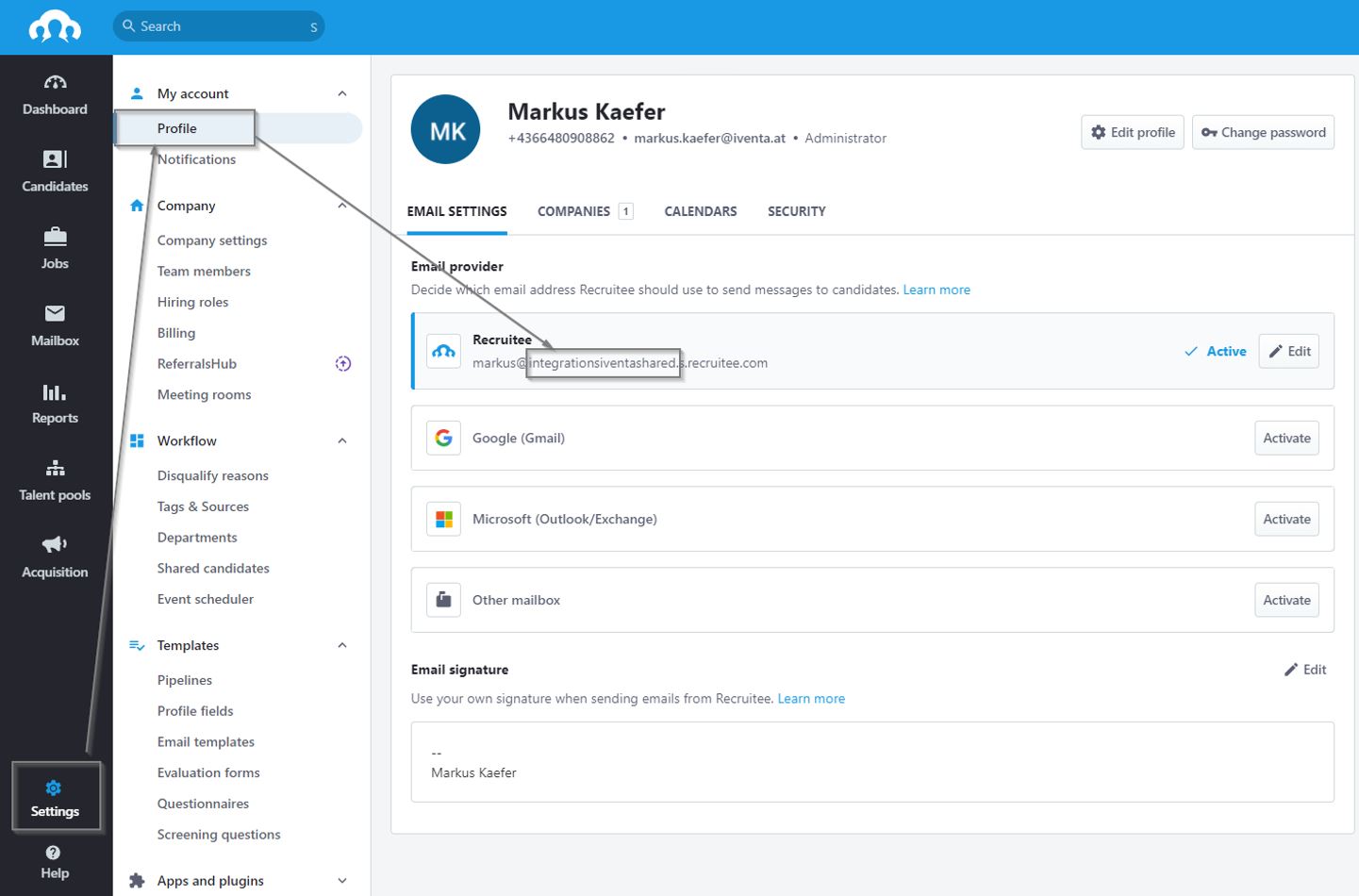
Task: Select Notifications in the settings menu
Action: (x=196, y=159)
